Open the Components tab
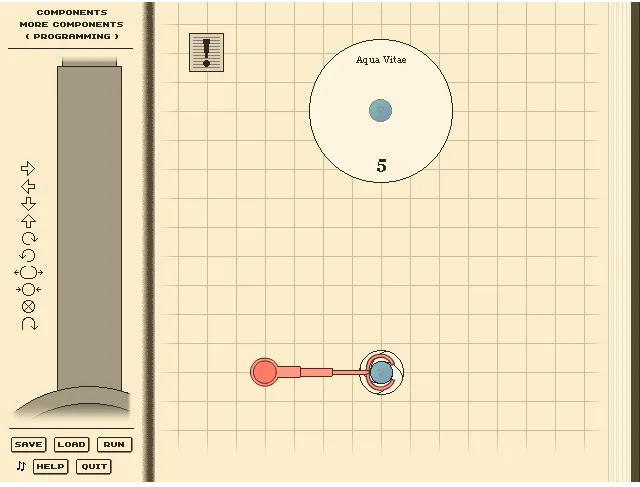640x487 pixels. (x=72, y=13)
